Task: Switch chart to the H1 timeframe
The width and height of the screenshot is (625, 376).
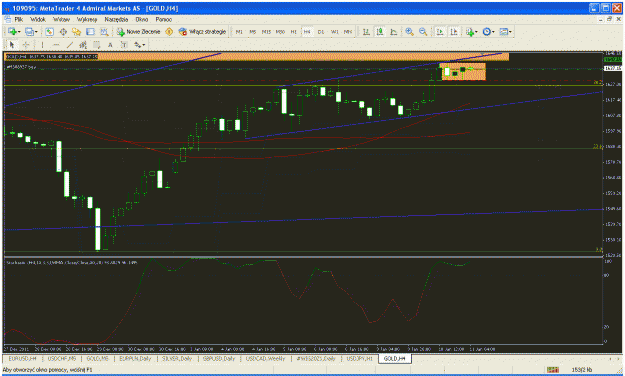Action: tap(294, 32)
